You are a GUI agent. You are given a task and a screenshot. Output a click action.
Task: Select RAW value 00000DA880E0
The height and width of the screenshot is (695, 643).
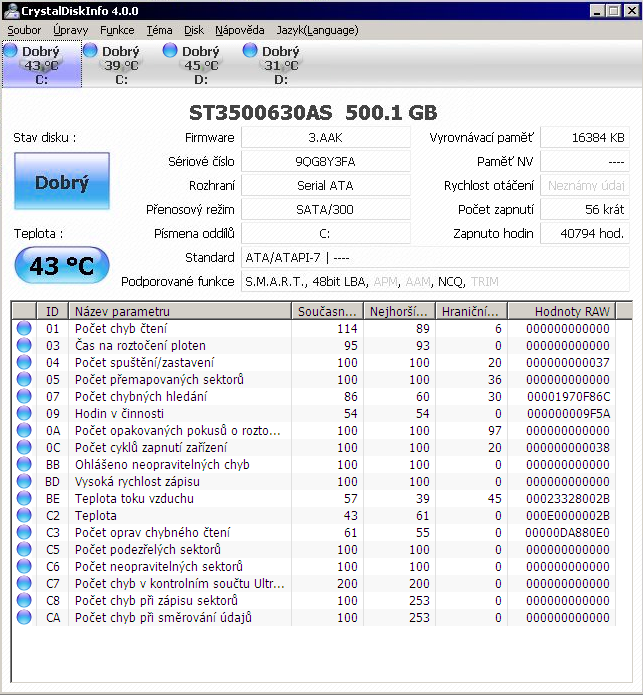coord(568,532)
